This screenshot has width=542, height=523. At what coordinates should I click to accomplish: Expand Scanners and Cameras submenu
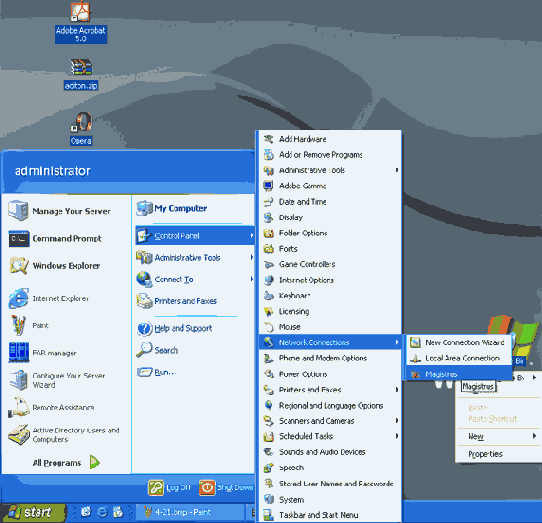(x=397, y=421)
